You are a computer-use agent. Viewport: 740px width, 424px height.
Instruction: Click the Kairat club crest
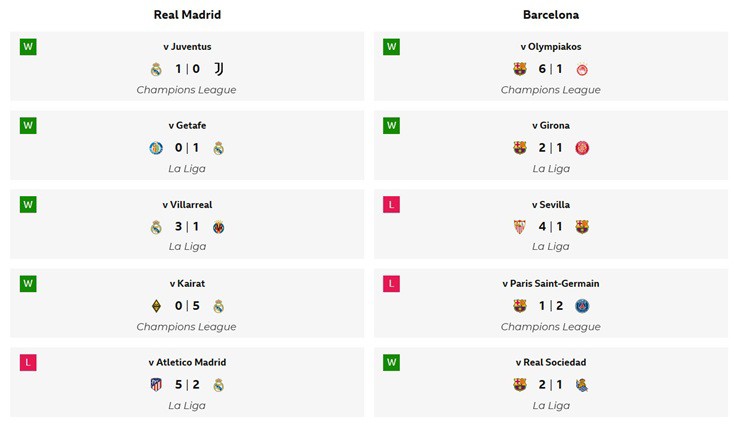tap(155, 306)
